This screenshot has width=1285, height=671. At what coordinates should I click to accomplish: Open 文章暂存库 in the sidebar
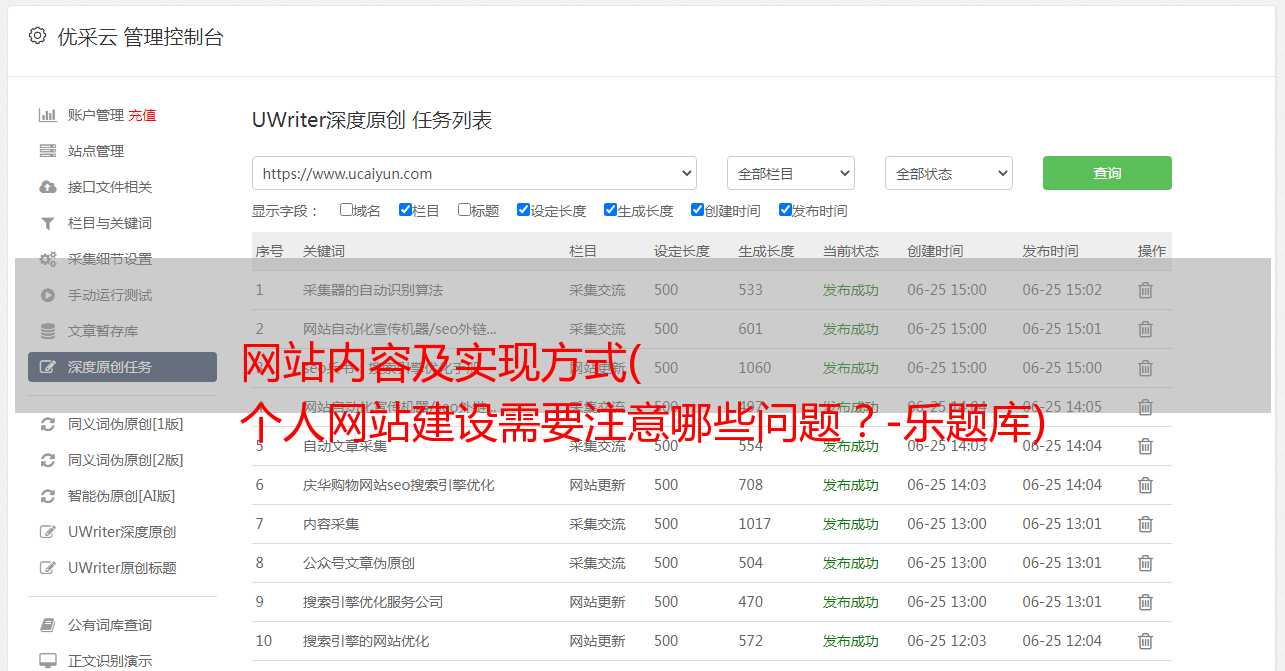(103, 331)
